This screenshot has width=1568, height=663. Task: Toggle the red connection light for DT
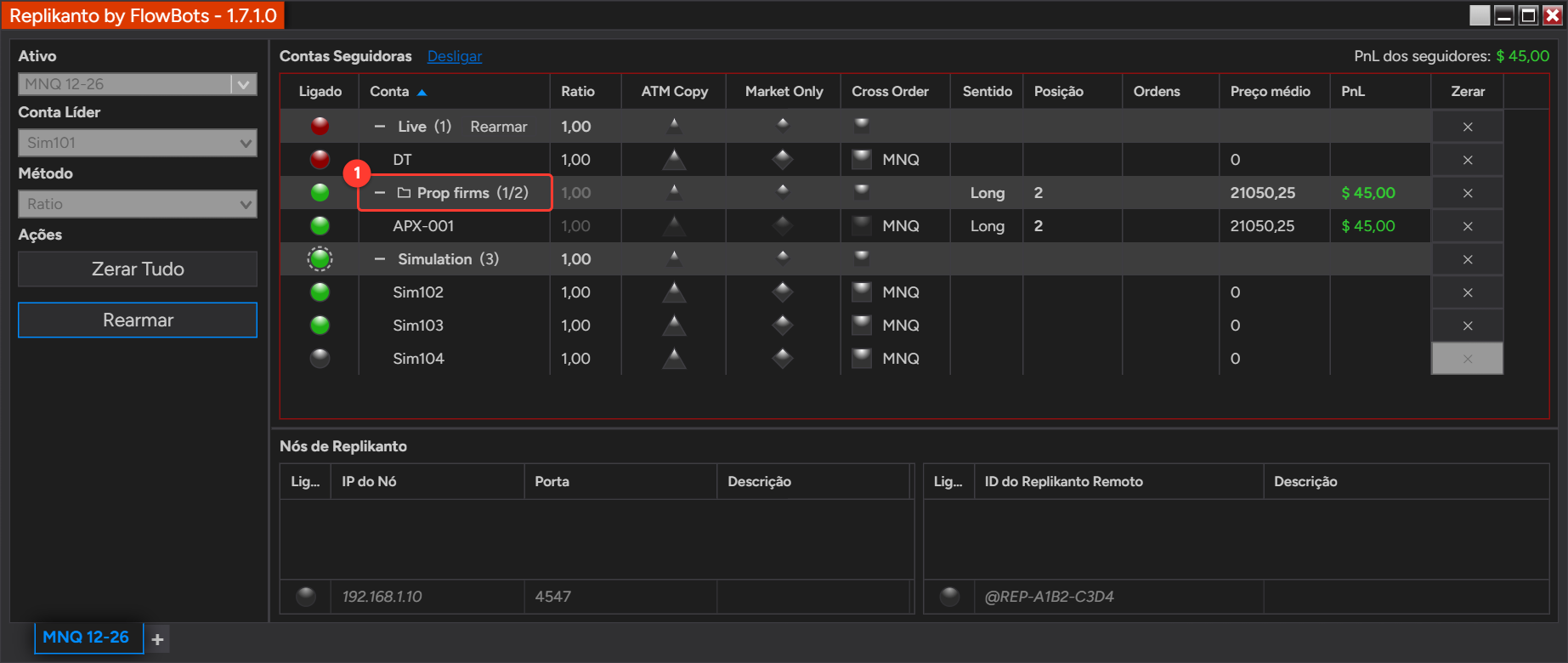tap(320, 159)
